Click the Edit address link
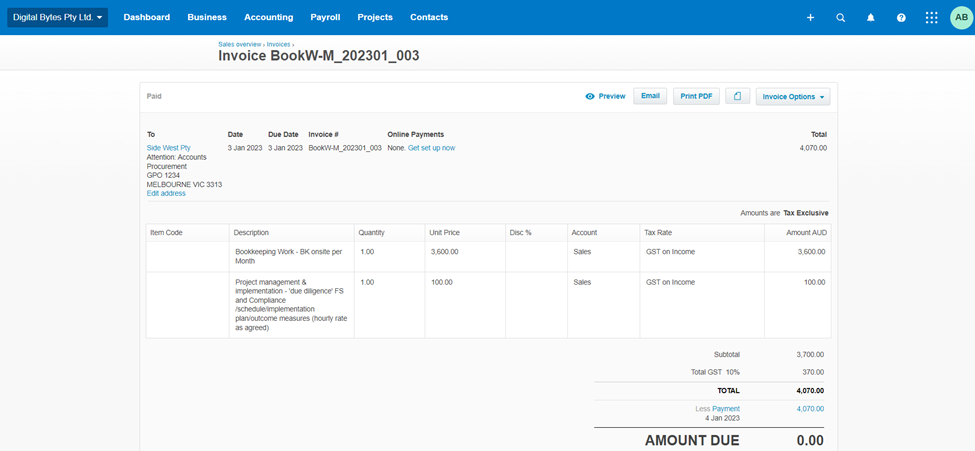This screenshot has height=451, width=975. (x=166, y=193)
